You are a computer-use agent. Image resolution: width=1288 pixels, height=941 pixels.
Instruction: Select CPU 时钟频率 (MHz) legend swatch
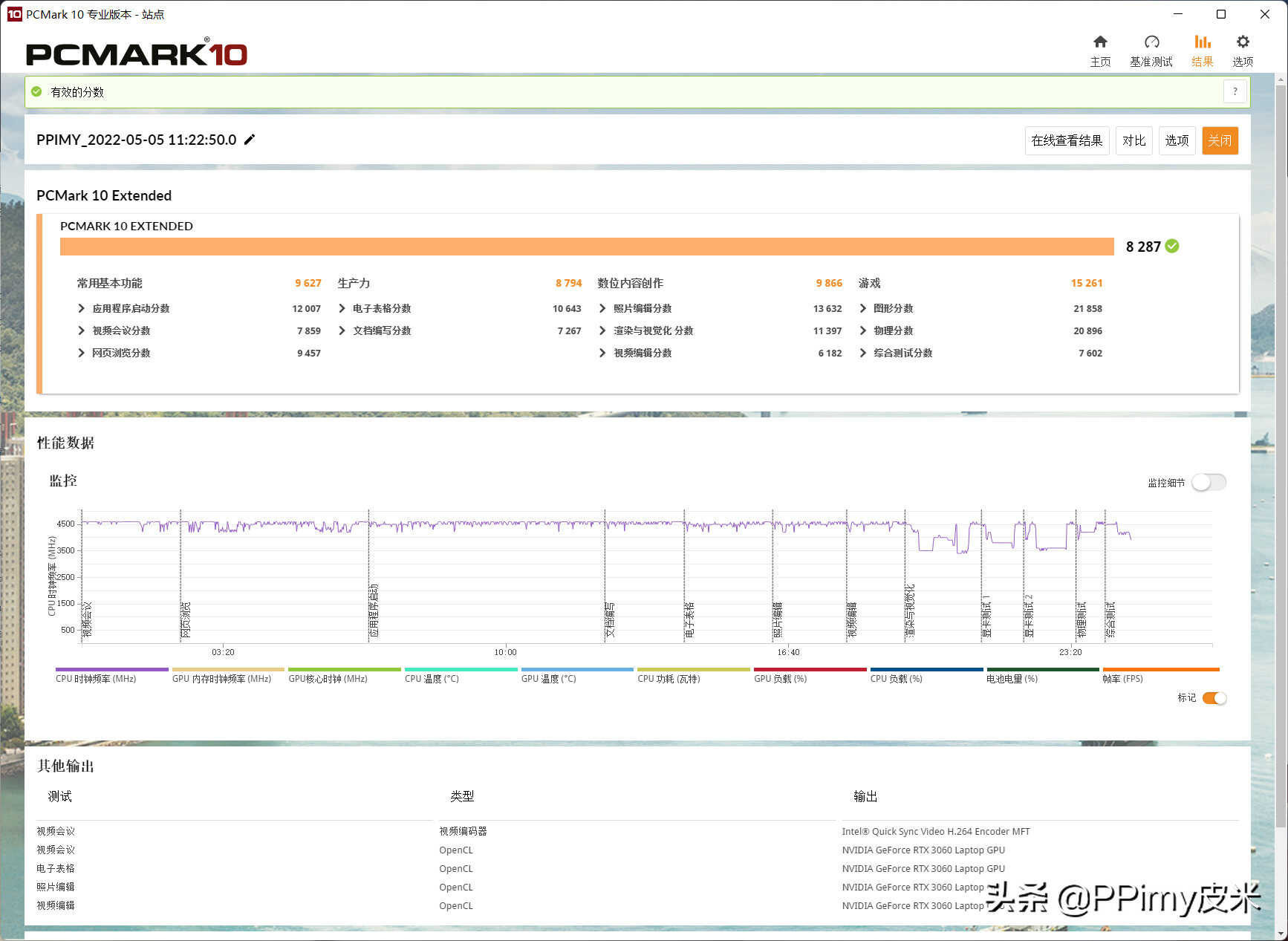111,669
